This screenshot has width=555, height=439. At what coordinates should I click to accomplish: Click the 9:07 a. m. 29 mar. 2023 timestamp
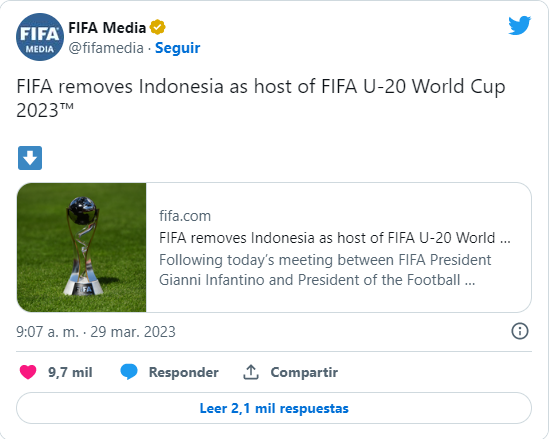96,332
